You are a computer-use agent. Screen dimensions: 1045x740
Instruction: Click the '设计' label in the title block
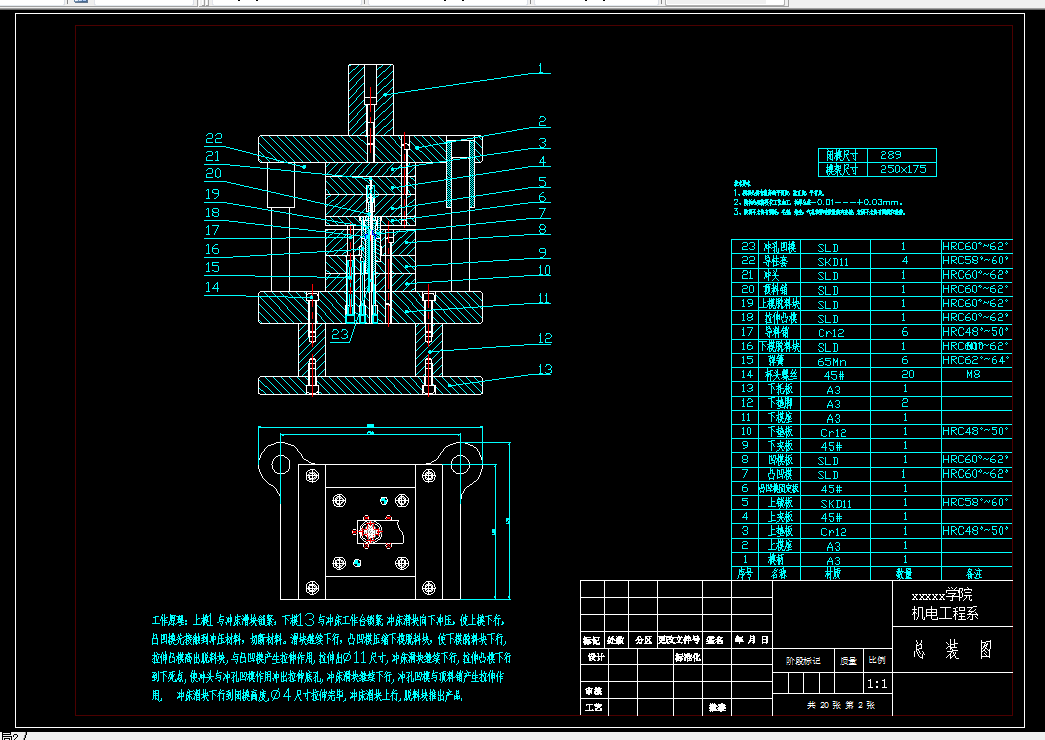pos(595,657)
